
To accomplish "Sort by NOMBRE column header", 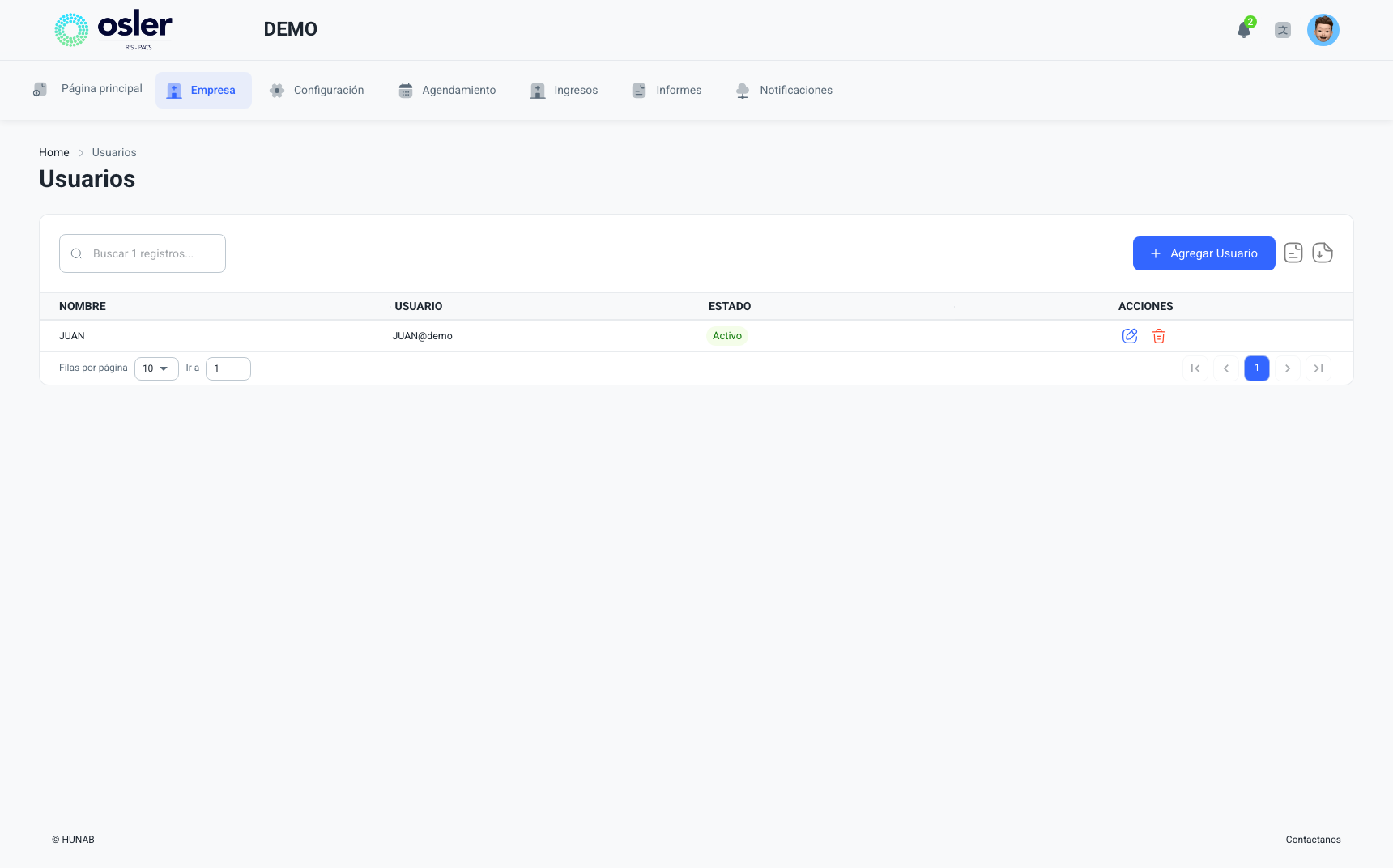I will click(x=83, y=306).
